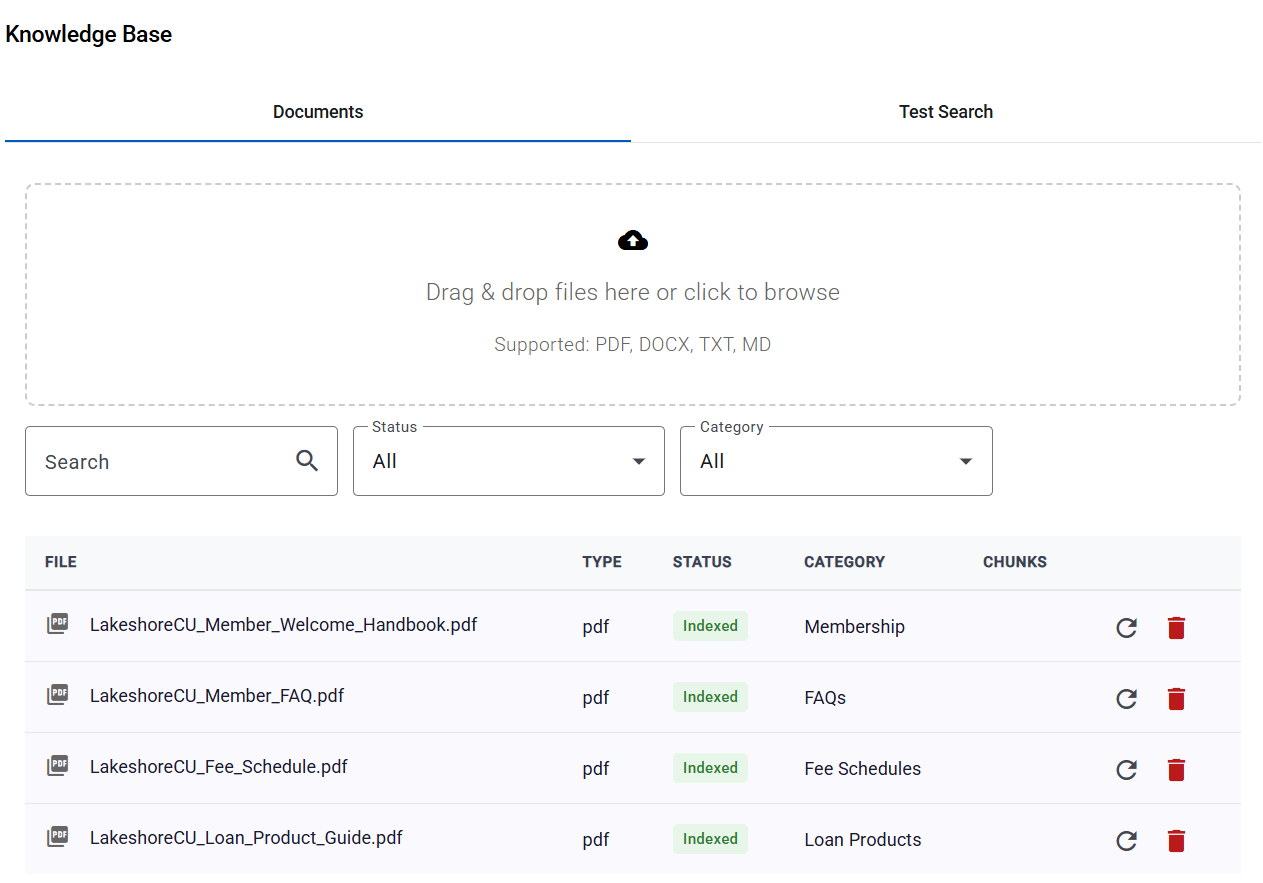Click pdf type cell for Member_FAQ row
Viewport: 1263px width, 883px height.
(x=596, y=698)
